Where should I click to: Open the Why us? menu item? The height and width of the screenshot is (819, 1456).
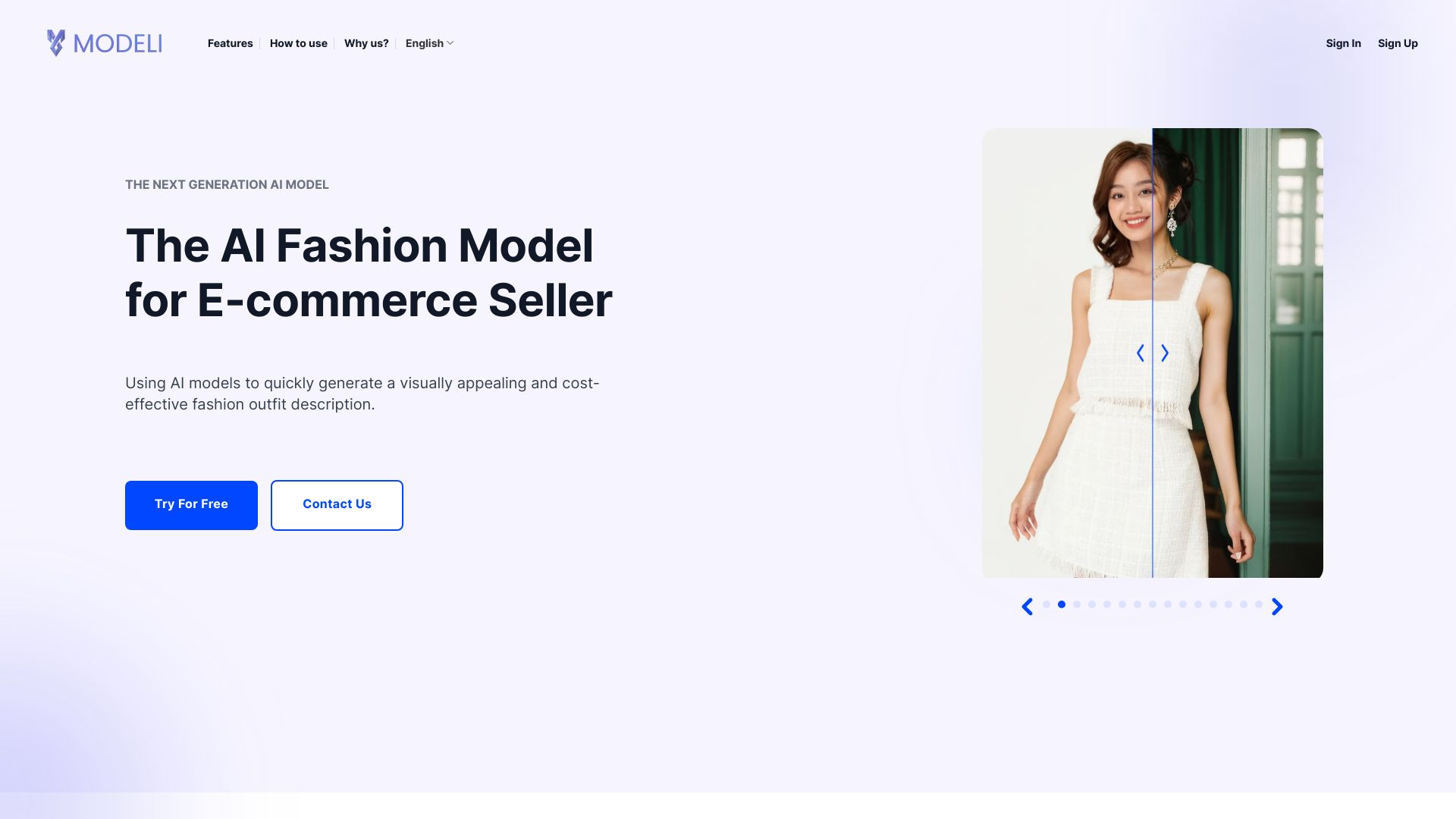(366, 43)
